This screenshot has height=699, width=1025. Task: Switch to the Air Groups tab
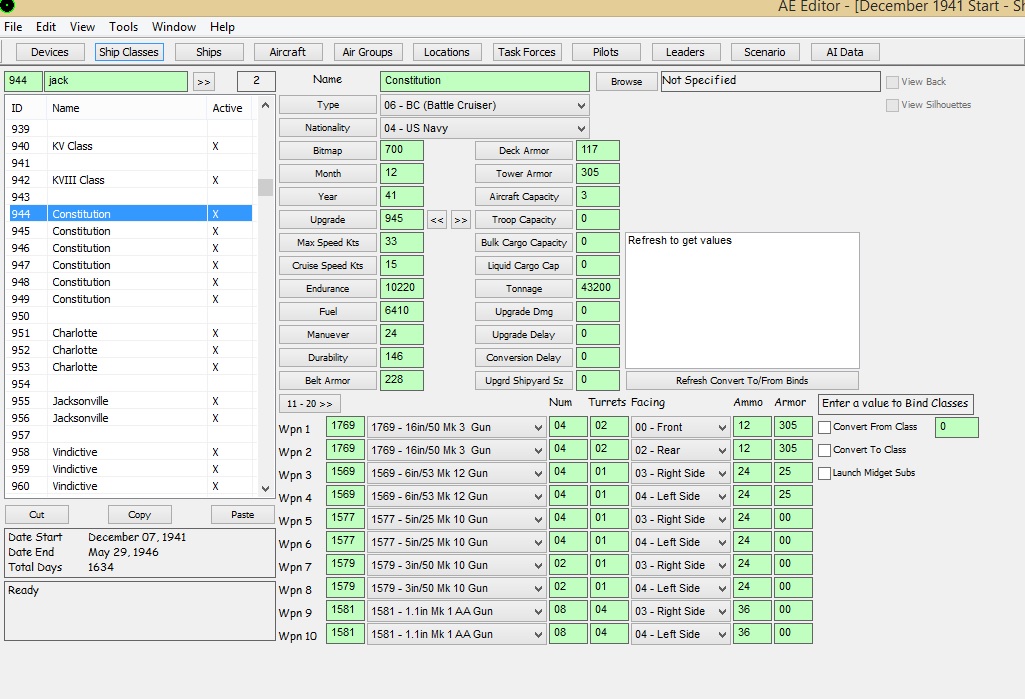point(367,52)
